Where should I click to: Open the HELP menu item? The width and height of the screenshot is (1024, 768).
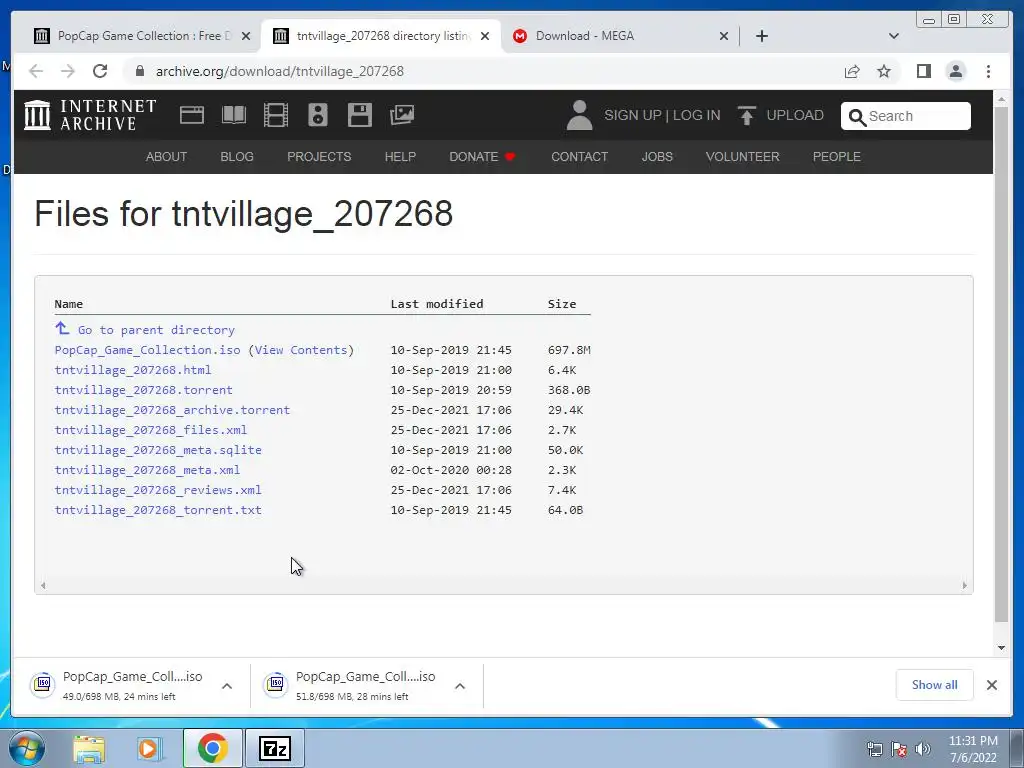400,157
